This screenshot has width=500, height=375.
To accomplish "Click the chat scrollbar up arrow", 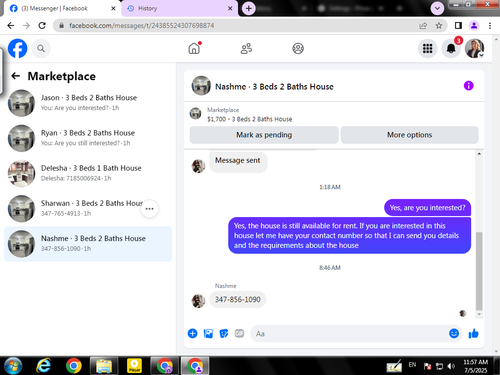I will click(x=479, y=154).
